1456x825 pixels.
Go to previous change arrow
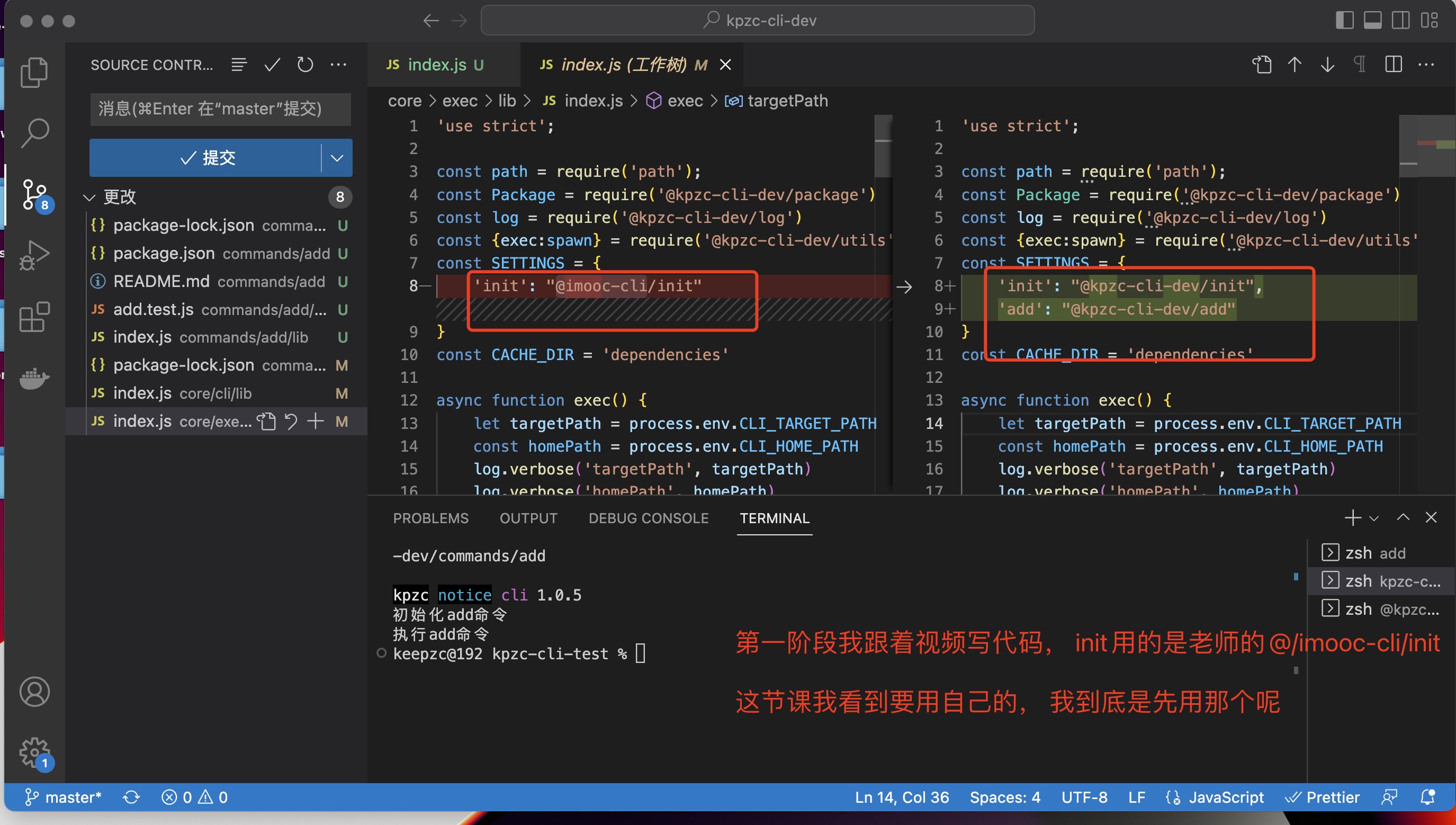point(1294,65)
